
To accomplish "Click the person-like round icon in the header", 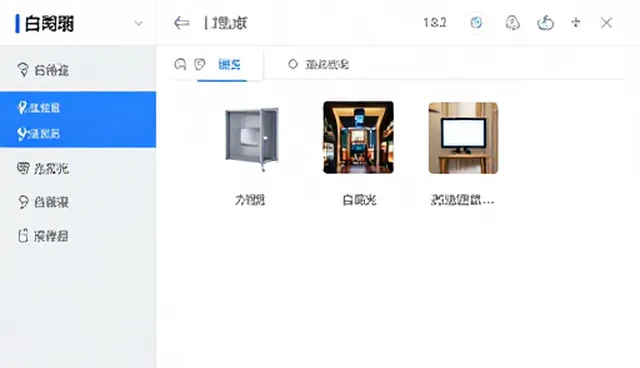I will [x=512, y=23].
